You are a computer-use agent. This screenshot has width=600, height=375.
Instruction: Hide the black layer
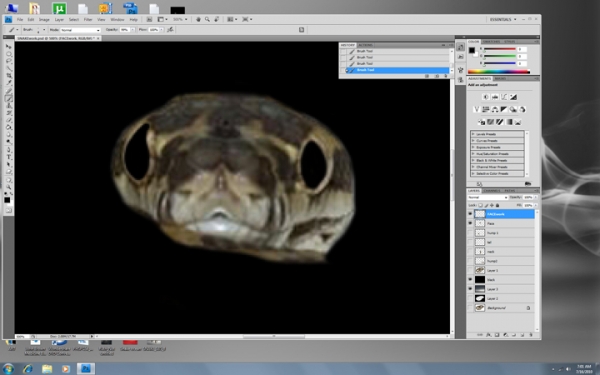click(470, 279)
